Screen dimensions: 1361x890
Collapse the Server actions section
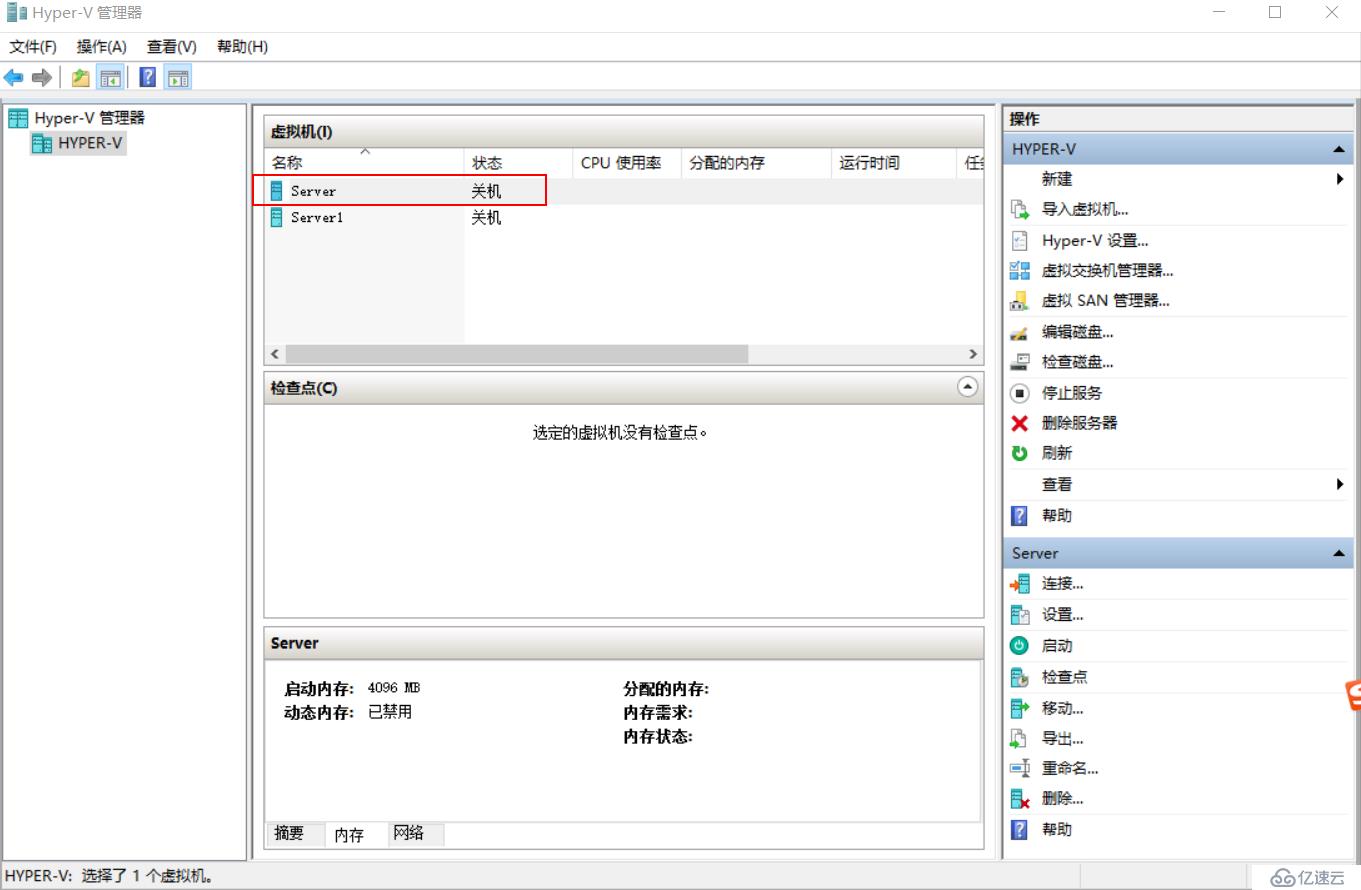[1338, 553]
